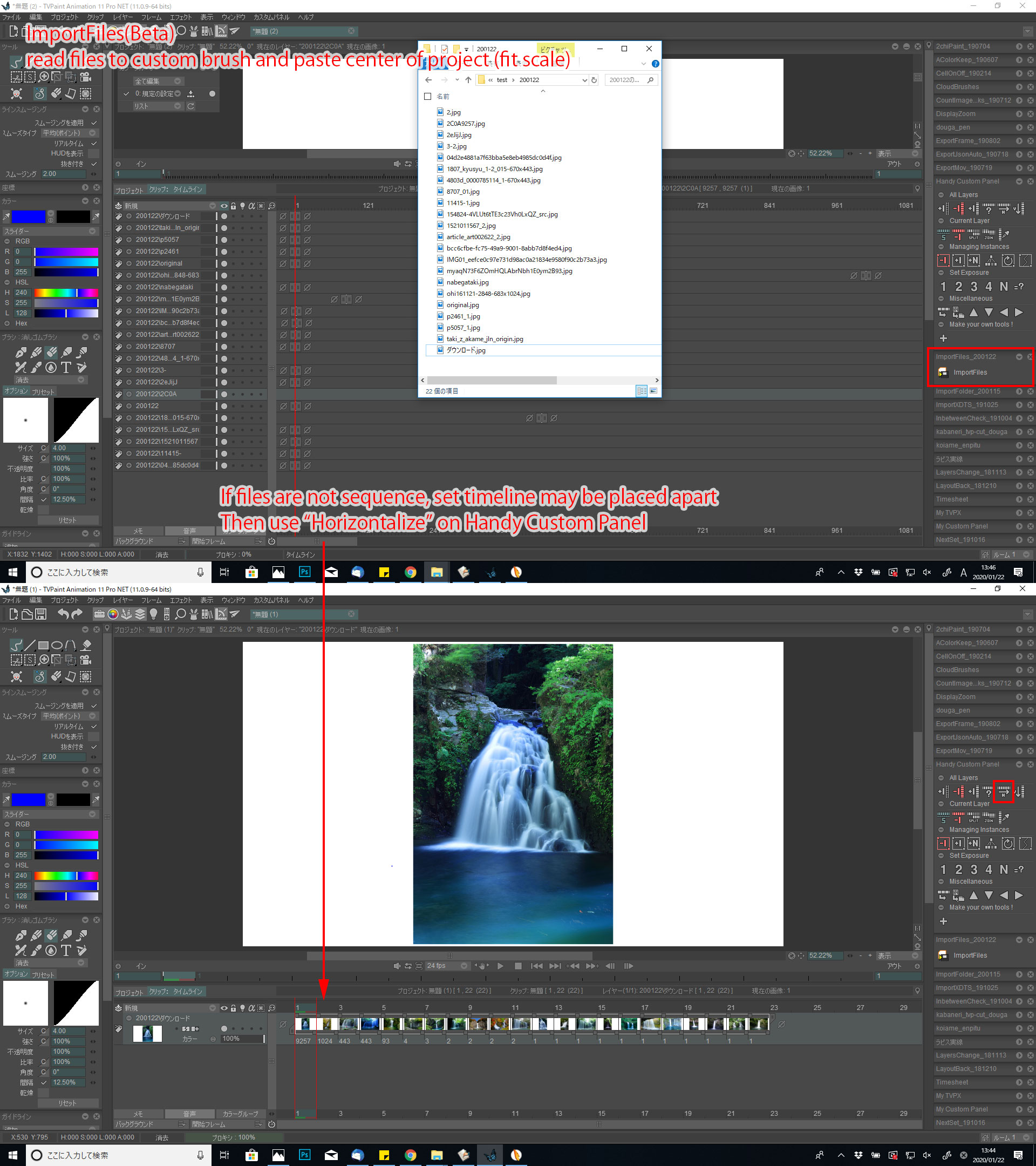The width and height of the screenshot is (1036, 1166).
Task: Collapse All Layers section in bottom Handy panel
Action: click(x=942, y=777)
